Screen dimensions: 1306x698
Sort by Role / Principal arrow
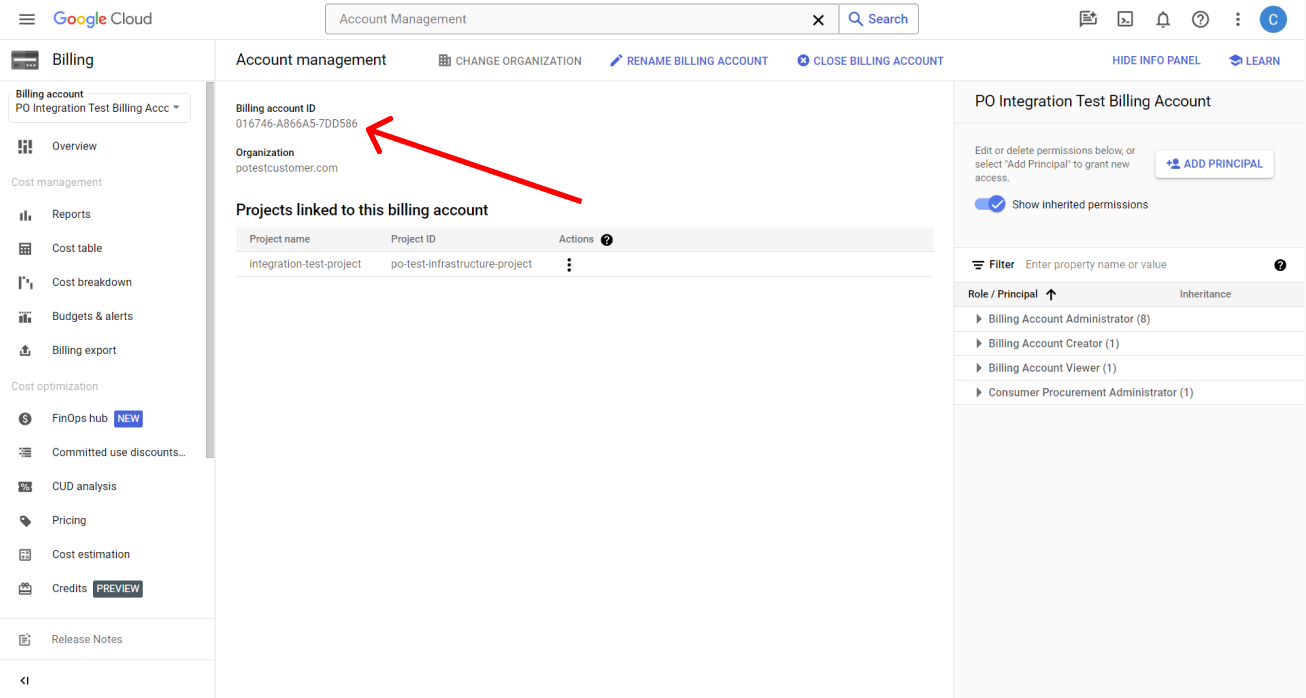pyautogui.click(x=1051, y=294)
